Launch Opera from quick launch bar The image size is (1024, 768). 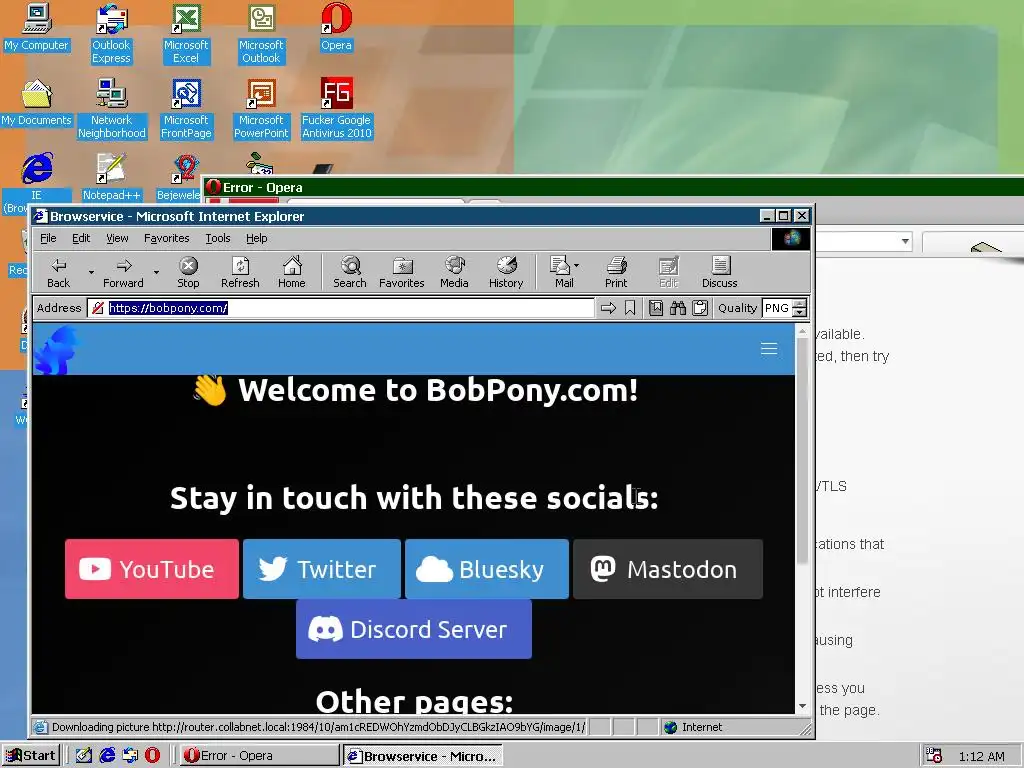click(152, 755)
